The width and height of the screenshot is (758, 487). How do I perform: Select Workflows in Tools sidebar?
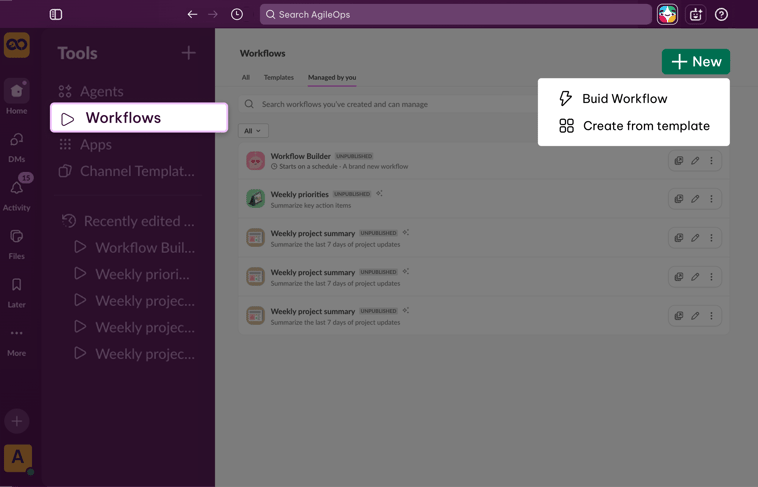point(139,118)
